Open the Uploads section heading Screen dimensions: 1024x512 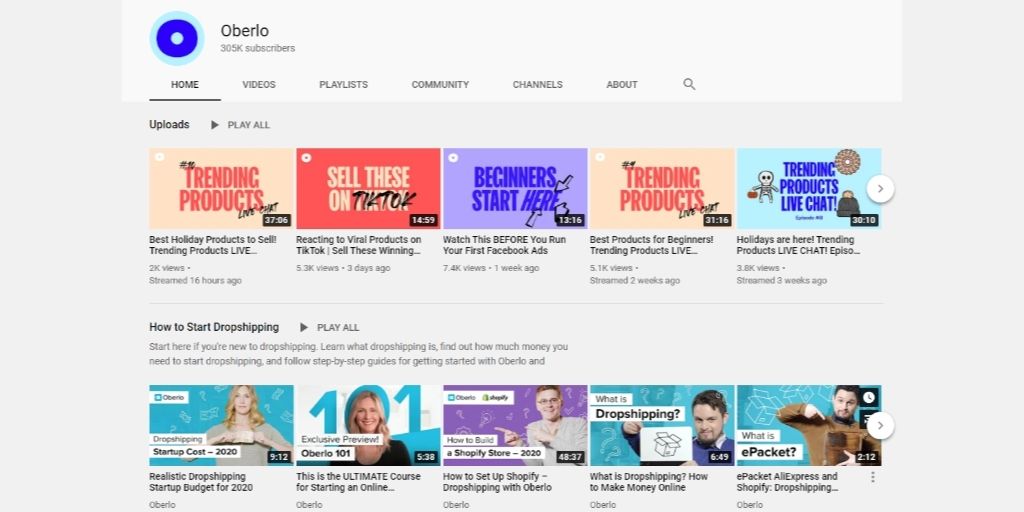(x=169, y=124)
